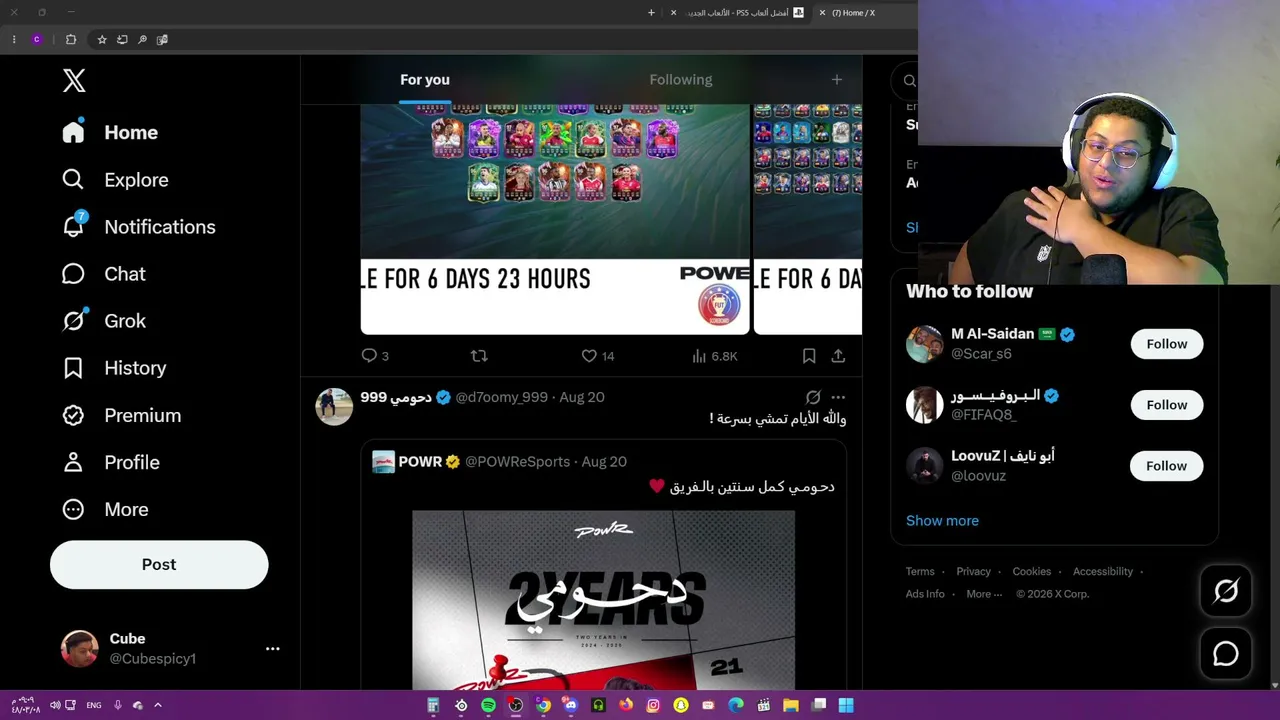Open Grok from the sidebar
This screenshot has width=1280, height=720.
(103, 321)
